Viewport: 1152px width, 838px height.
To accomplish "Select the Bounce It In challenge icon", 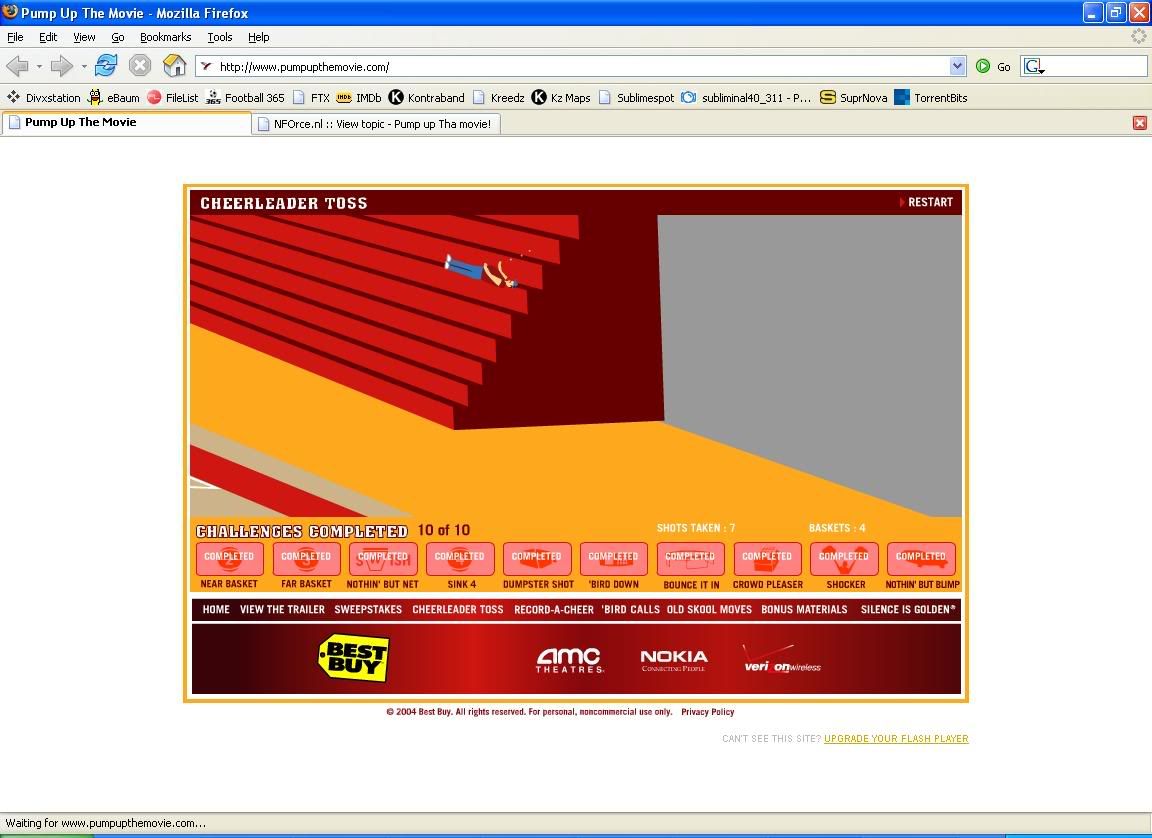I will pyautogui.click(x=691, y=559).
